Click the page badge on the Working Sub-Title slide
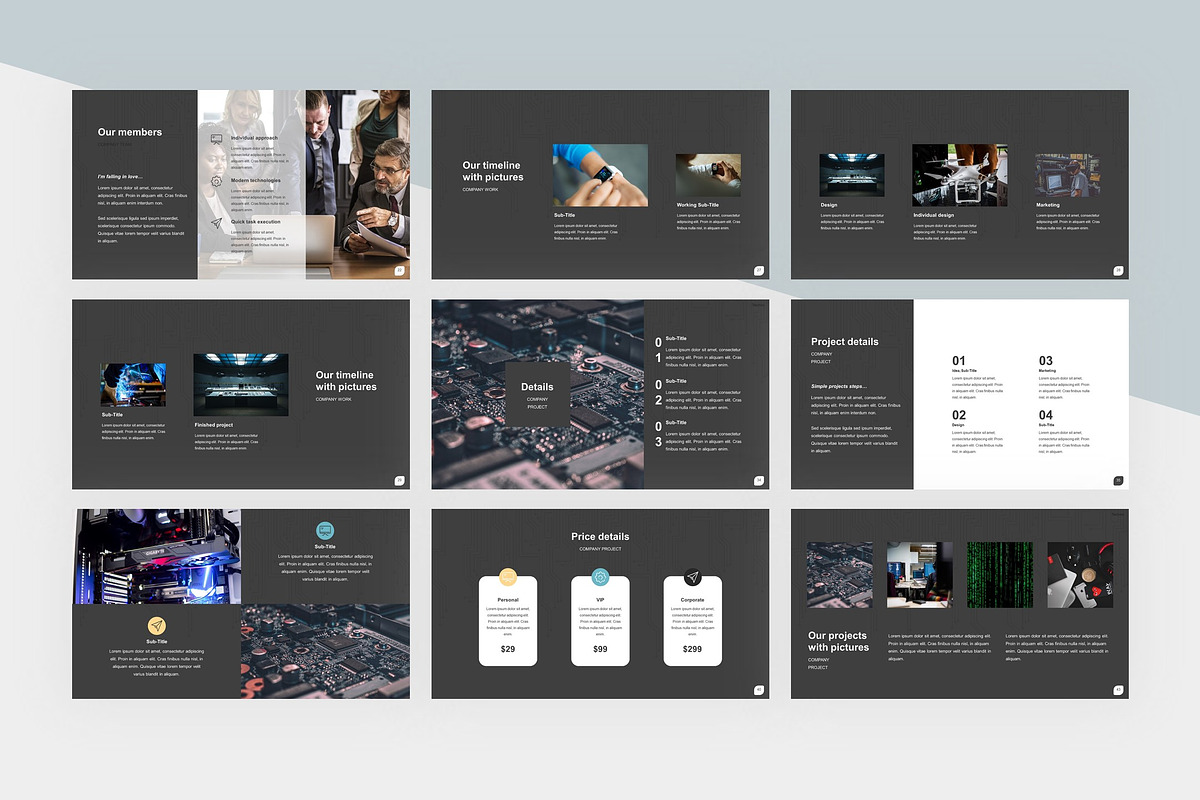Viewport: 1200px width, 800px height. click(759, 270)
